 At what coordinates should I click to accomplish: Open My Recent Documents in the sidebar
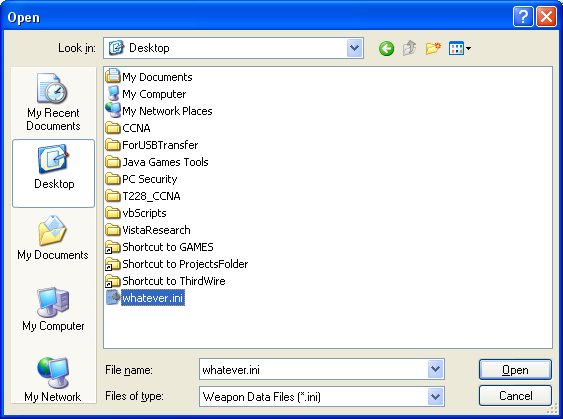click(53, 102)
